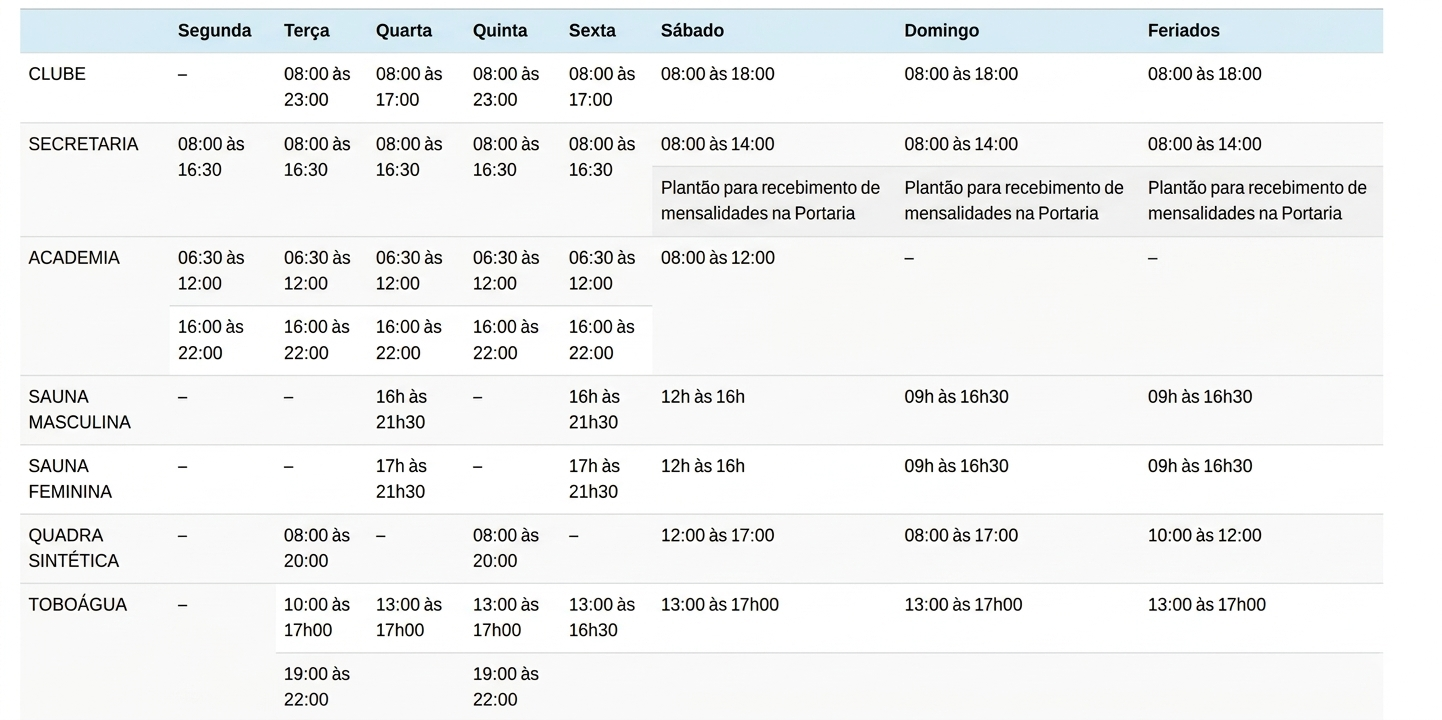This screenshot has height=720, width=1442.
Task: Select TOBOÁGUA Terça 19:00 às 22:00 cell
Action: 317,687
